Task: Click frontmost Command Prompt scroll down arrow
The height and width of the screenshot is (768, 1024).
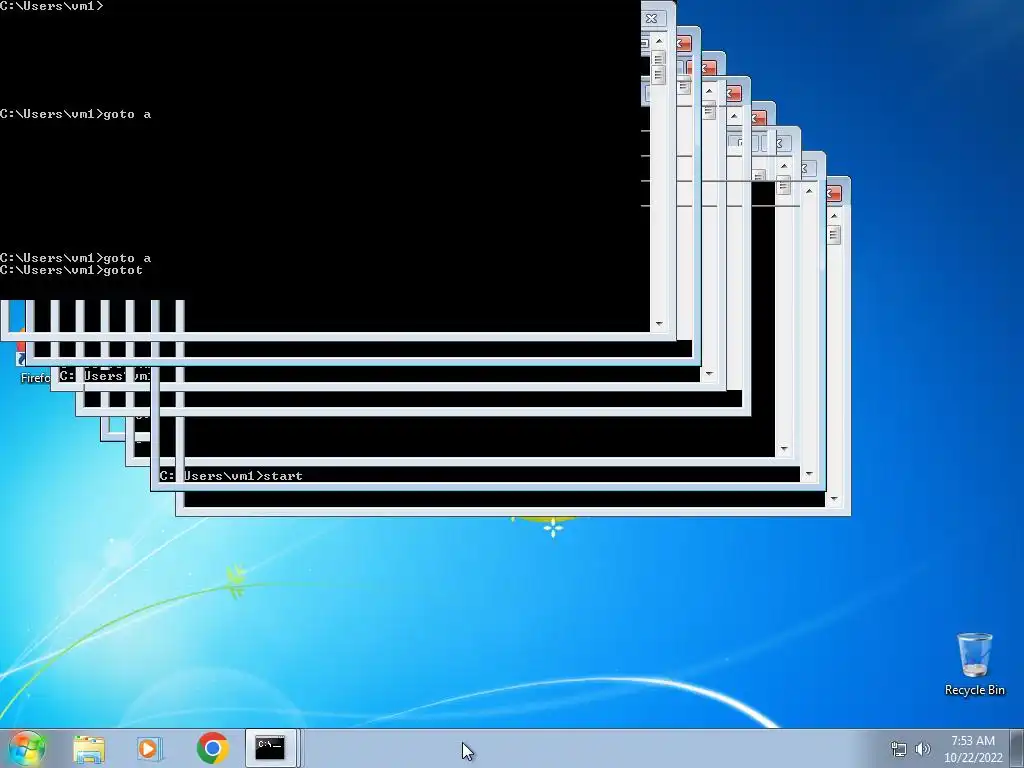Action: pyautogui.click(x=659, y=324)
